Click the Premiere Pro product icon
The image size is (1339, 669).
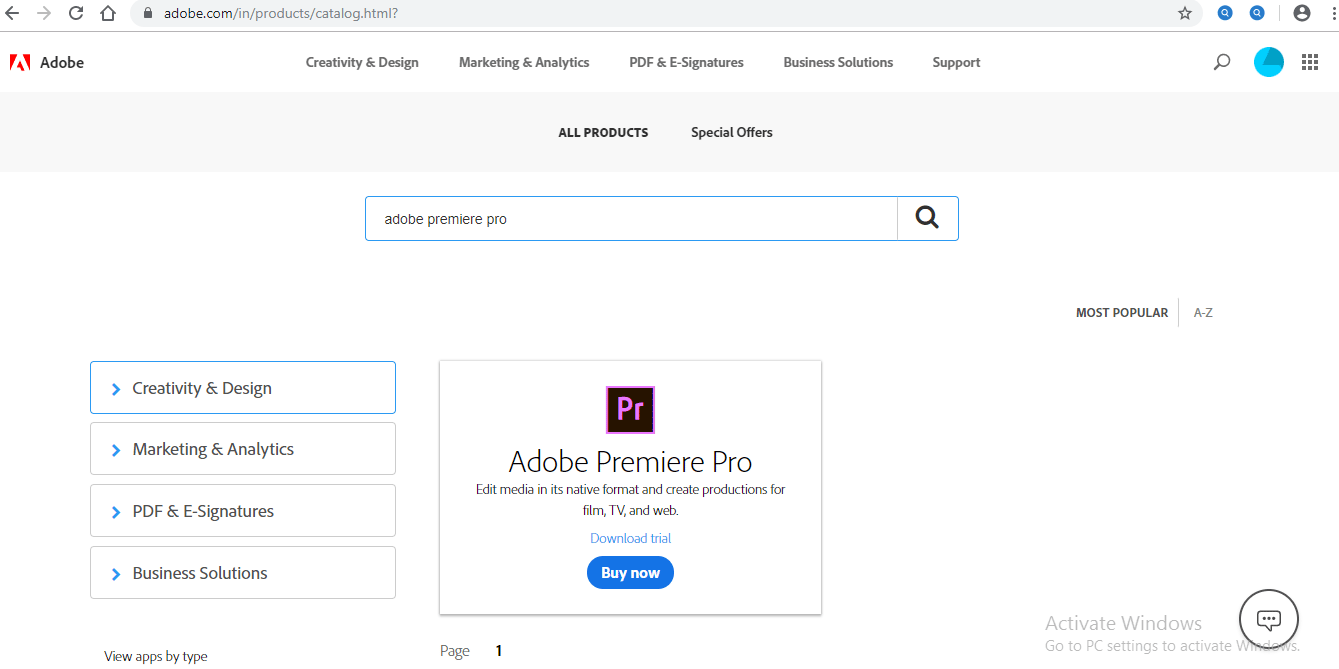click(630, 409)
